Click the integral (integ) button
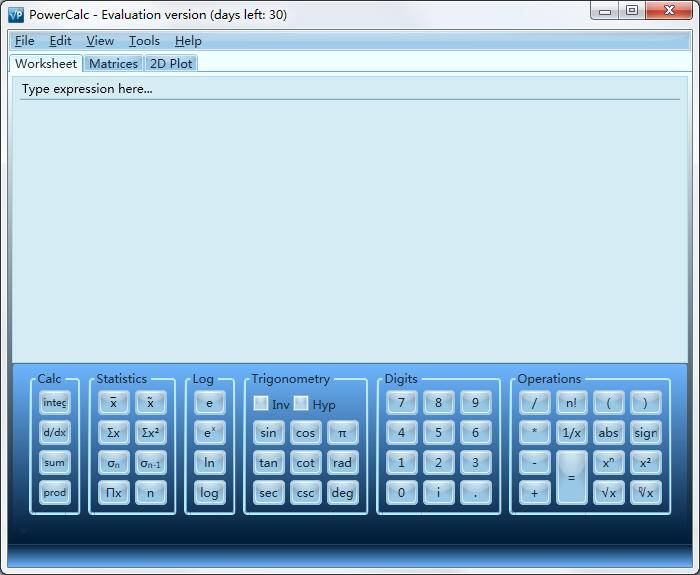Image resolution: width=700 pixels, height=575 pixels. point(54,403)
